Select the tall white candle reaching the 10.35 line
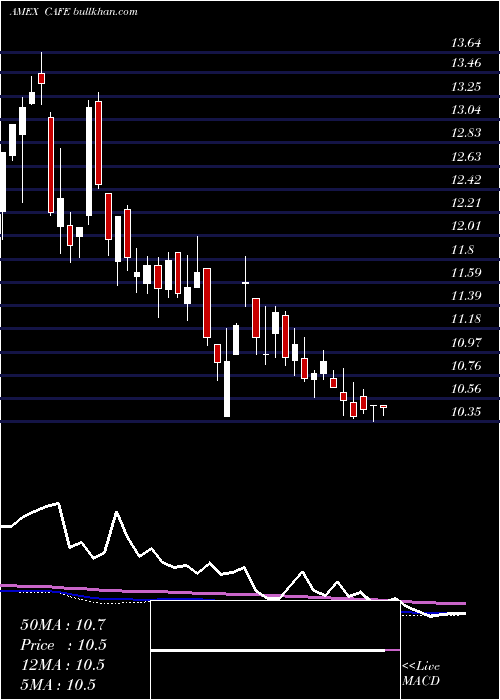500x700 pixels. pyautogui.click(x=227, y=389)
